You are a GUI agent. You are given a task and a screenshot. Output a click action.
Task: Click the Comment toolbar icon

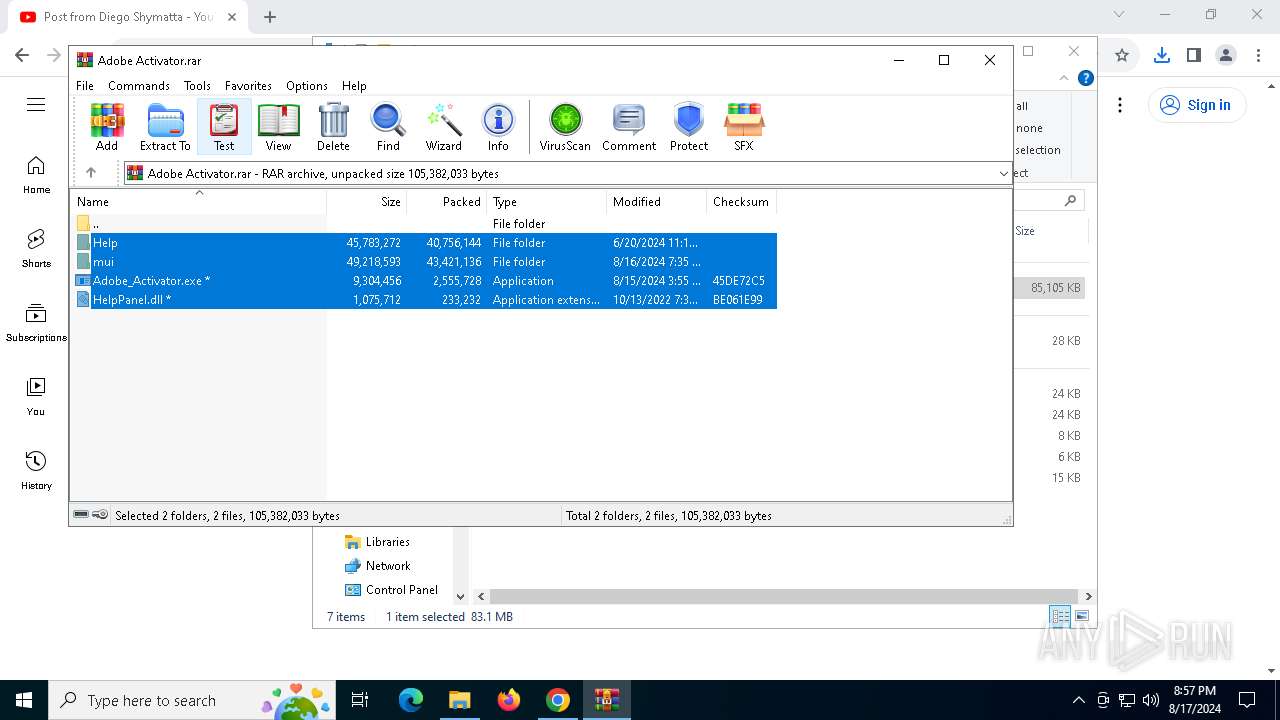pos(629,127)
